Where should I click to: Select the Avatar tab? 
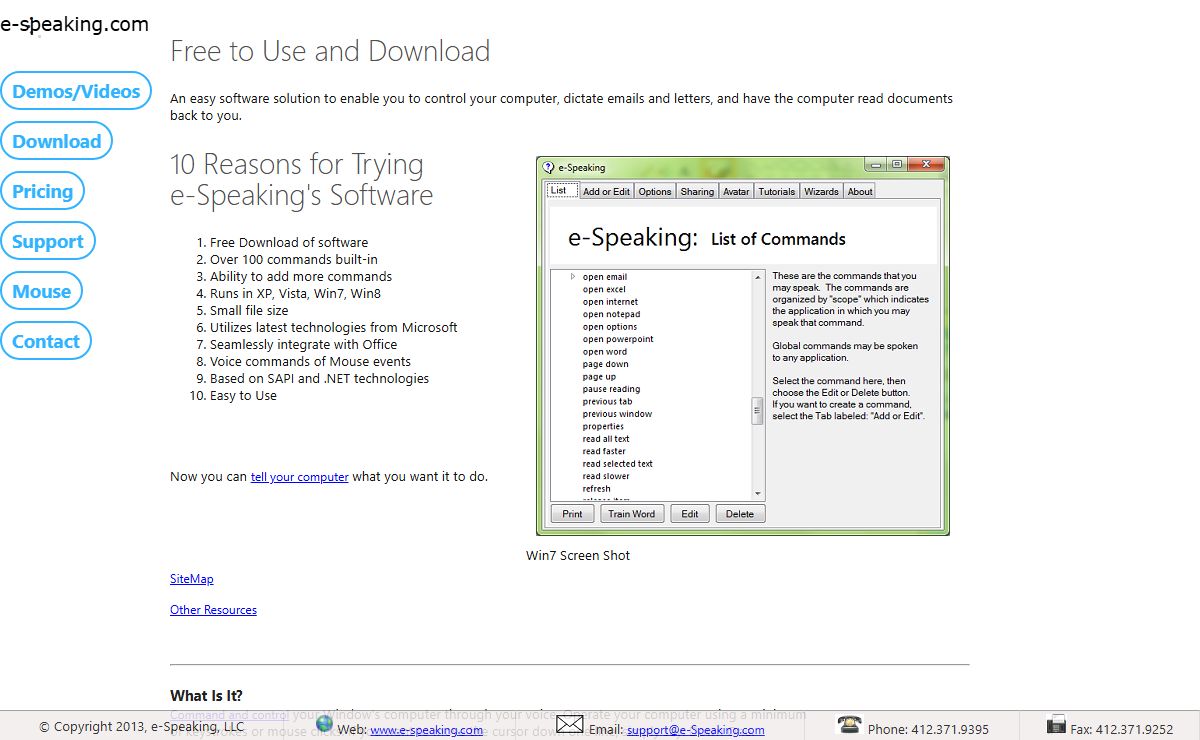coord(736,191)
